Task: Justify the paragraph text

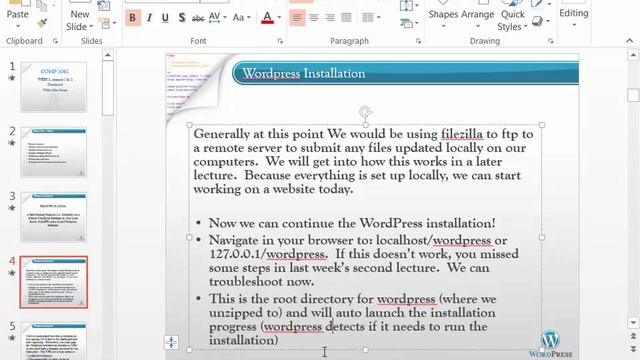Action: [346, 18]
